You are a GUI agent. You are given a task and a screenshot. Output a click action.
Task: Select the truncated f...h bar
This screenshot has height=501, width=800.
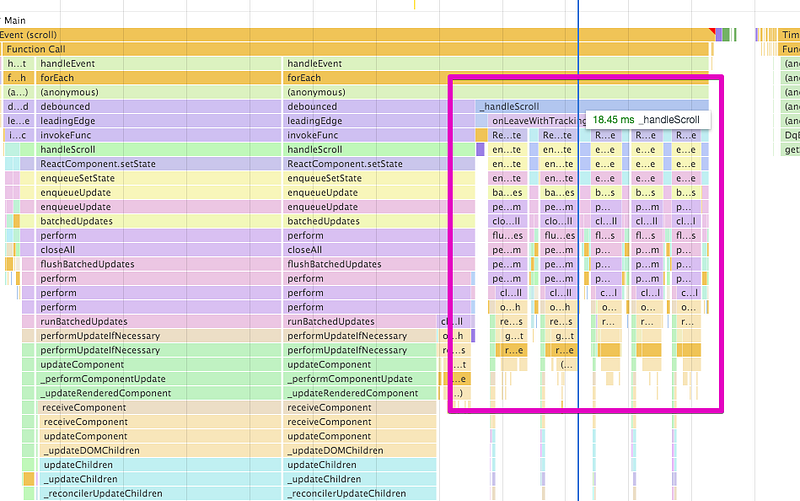(18, 78)
